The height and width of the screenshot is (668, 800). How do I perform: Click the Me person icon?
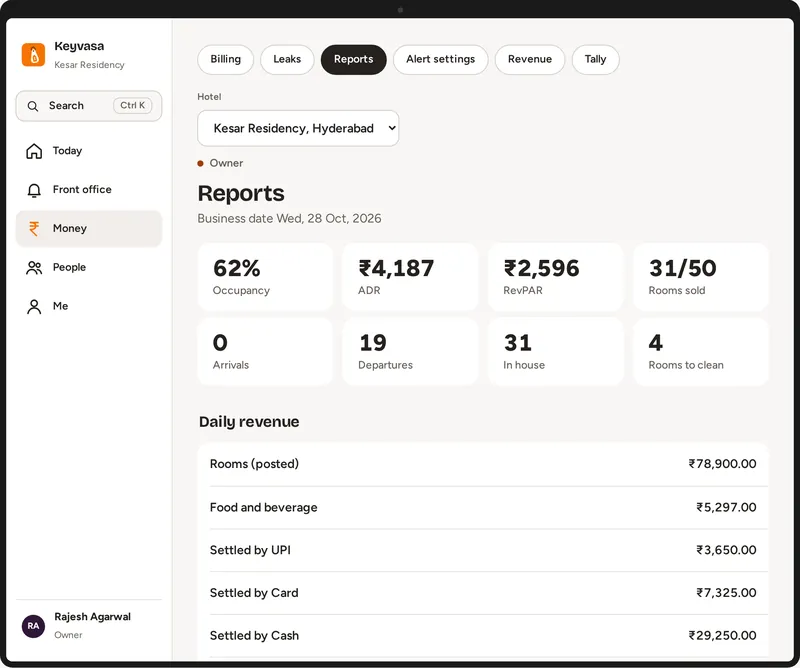tap(34, 306)
